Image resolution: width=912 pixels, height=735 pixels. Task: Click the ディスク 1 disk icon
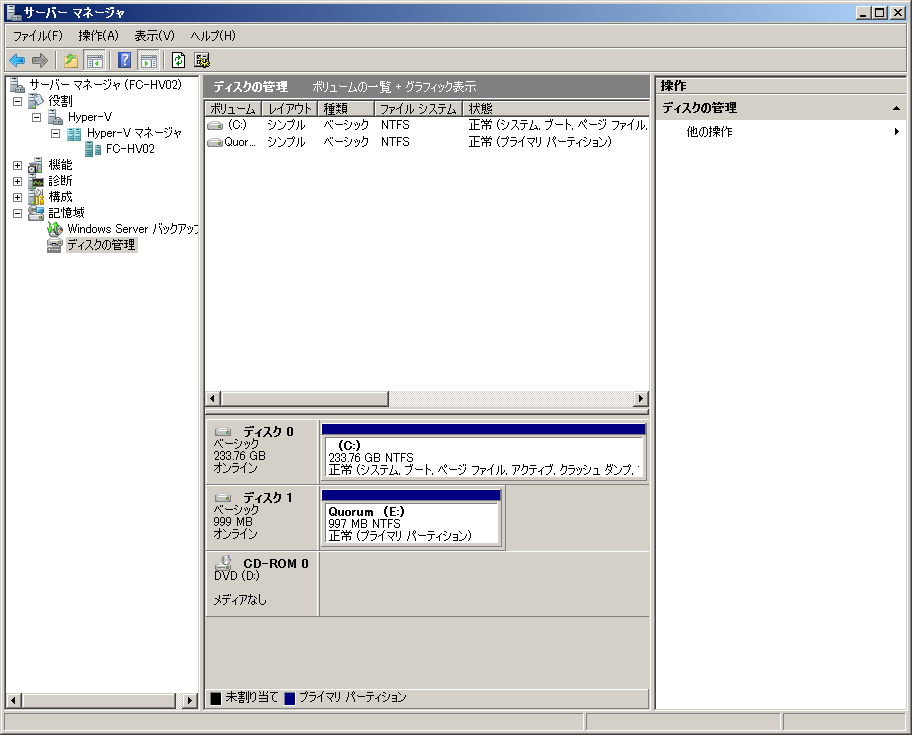(224, 498)
